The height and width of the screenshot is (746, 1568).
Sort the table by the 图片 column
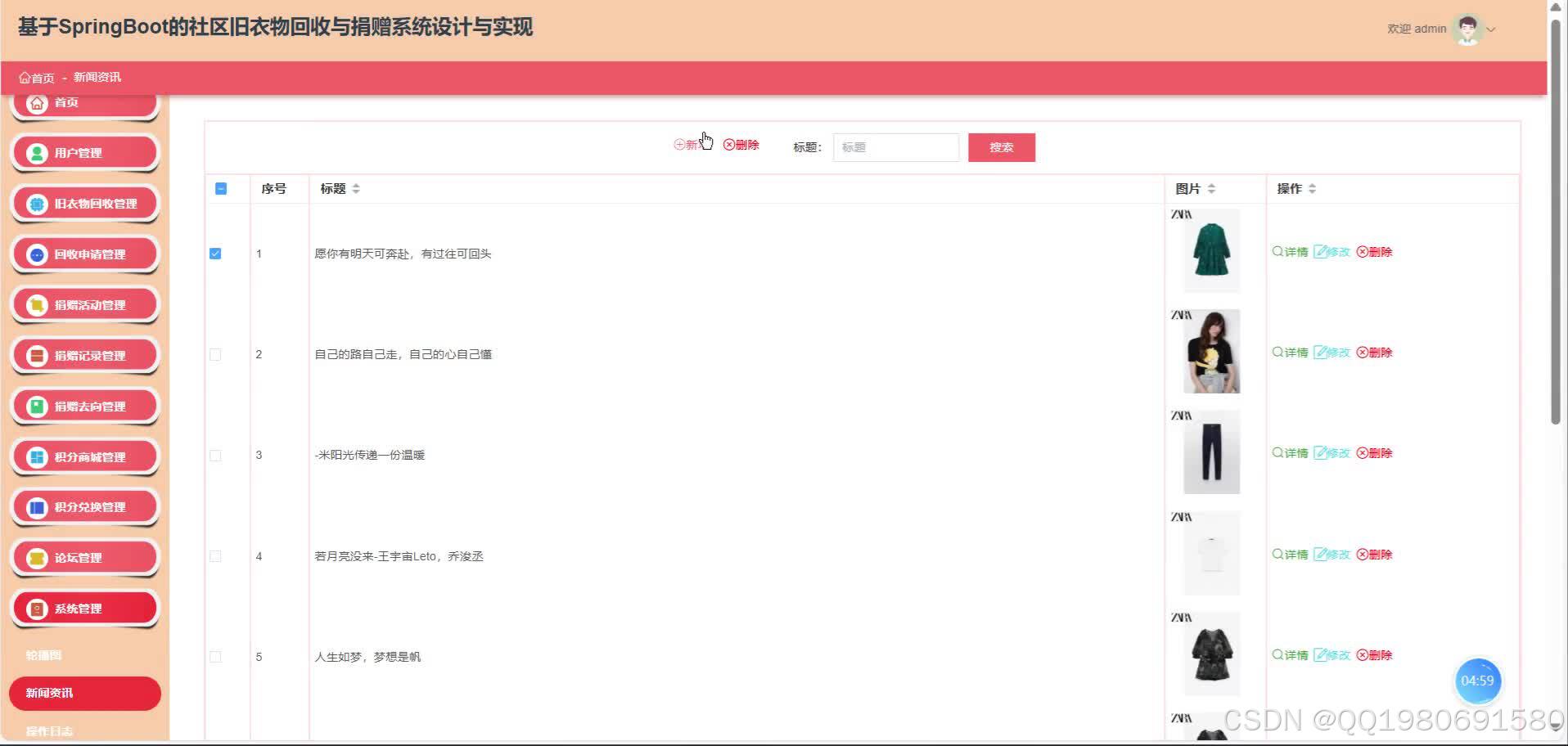pos(1212,188)
